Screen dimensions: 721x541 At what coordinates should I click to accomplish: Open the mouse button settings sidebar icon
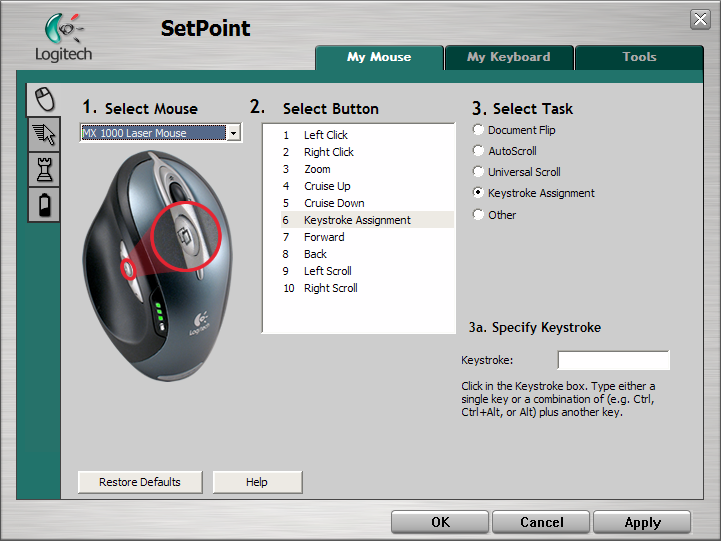click(x=44, y=99)
